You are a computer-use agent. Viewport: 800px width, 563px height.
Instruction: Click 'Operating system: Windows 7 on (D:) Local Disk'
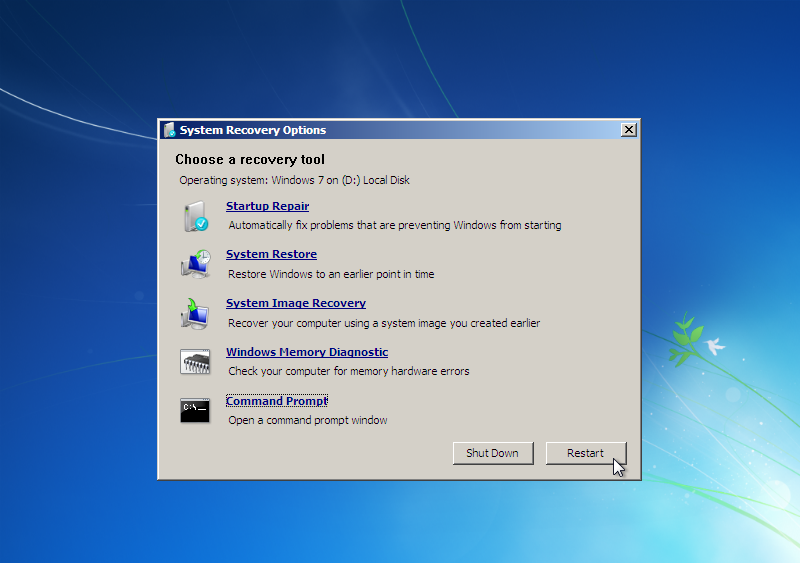294,180
